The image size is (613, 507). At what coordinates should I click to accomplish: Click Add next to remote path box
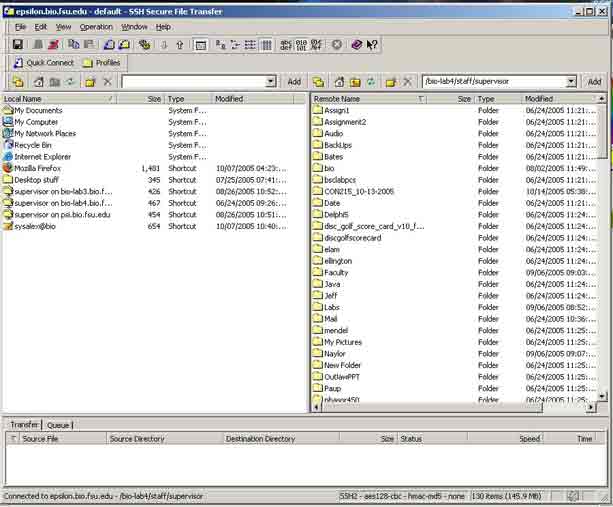point(594,82)
